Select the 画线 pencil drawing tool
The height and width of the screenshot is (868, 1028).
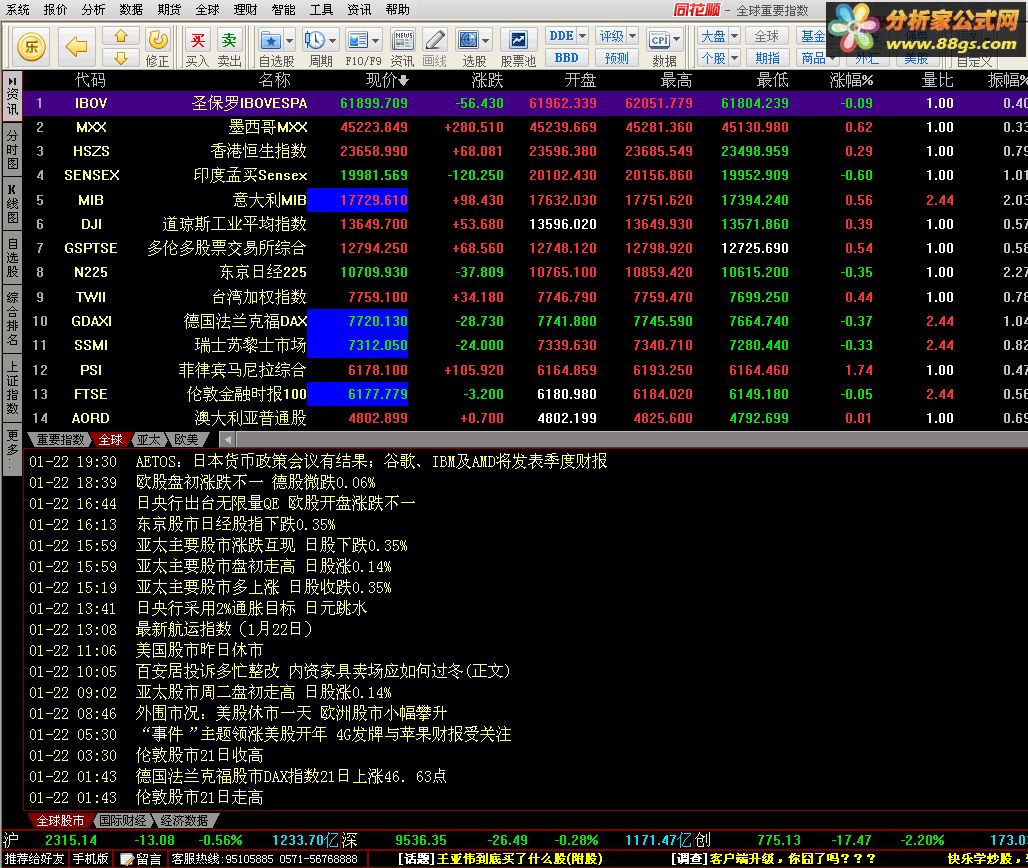(434, 41)
